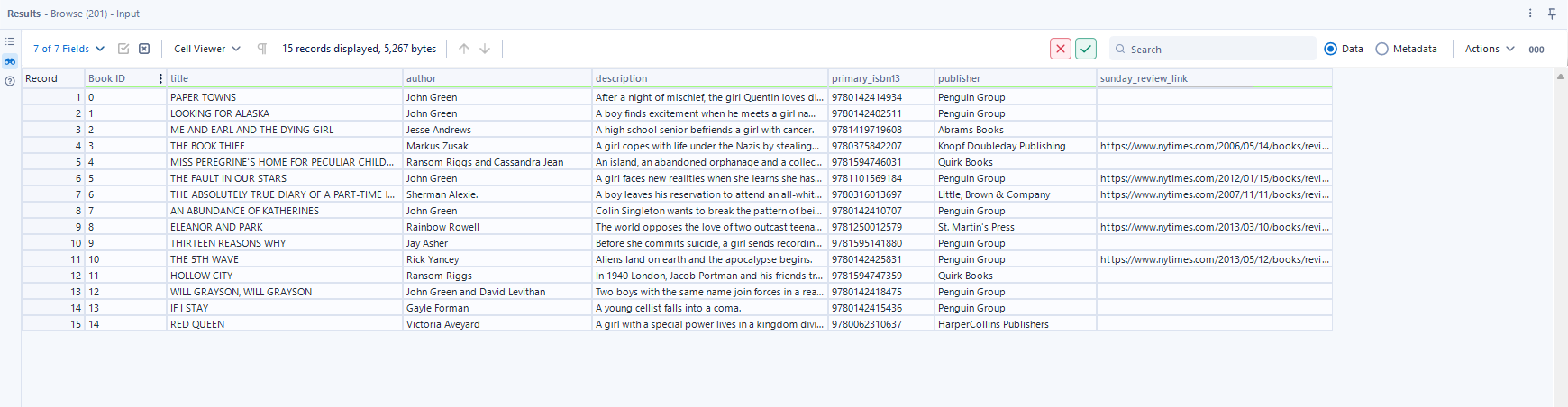Click the select all fields checkmark icon
The width and height of the screenshot is (1568, 407).
point(123,49)
